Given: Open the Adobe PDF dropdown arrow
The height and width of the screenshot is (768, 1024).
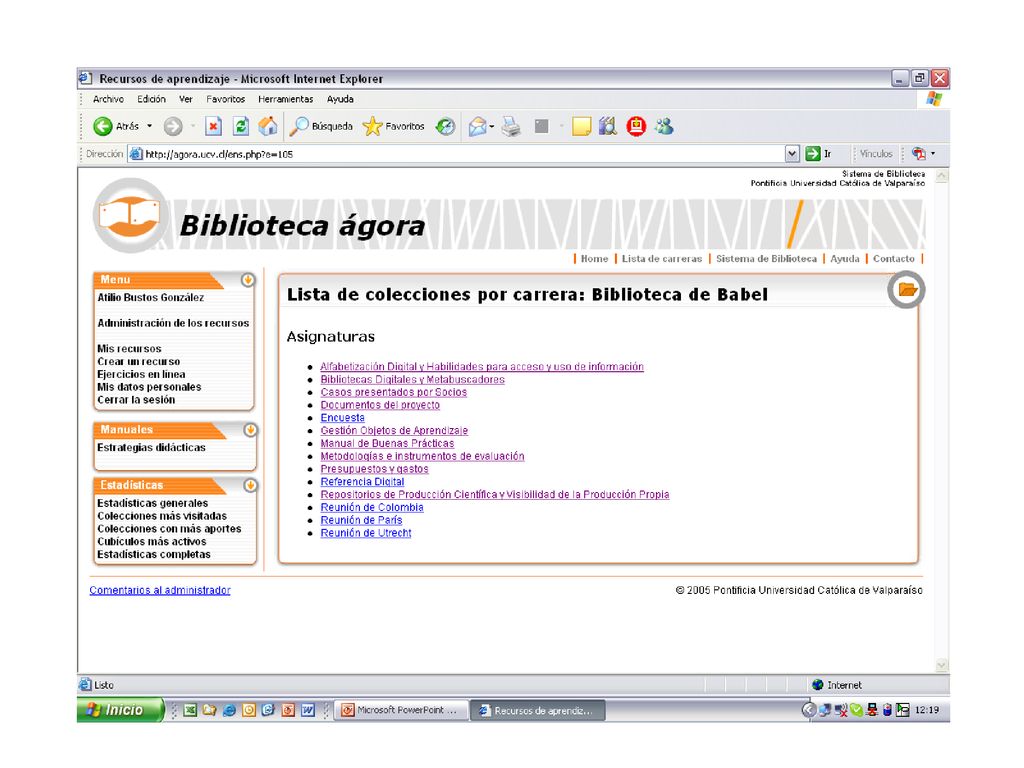Looking at the screenshot, I should [933, 154].
